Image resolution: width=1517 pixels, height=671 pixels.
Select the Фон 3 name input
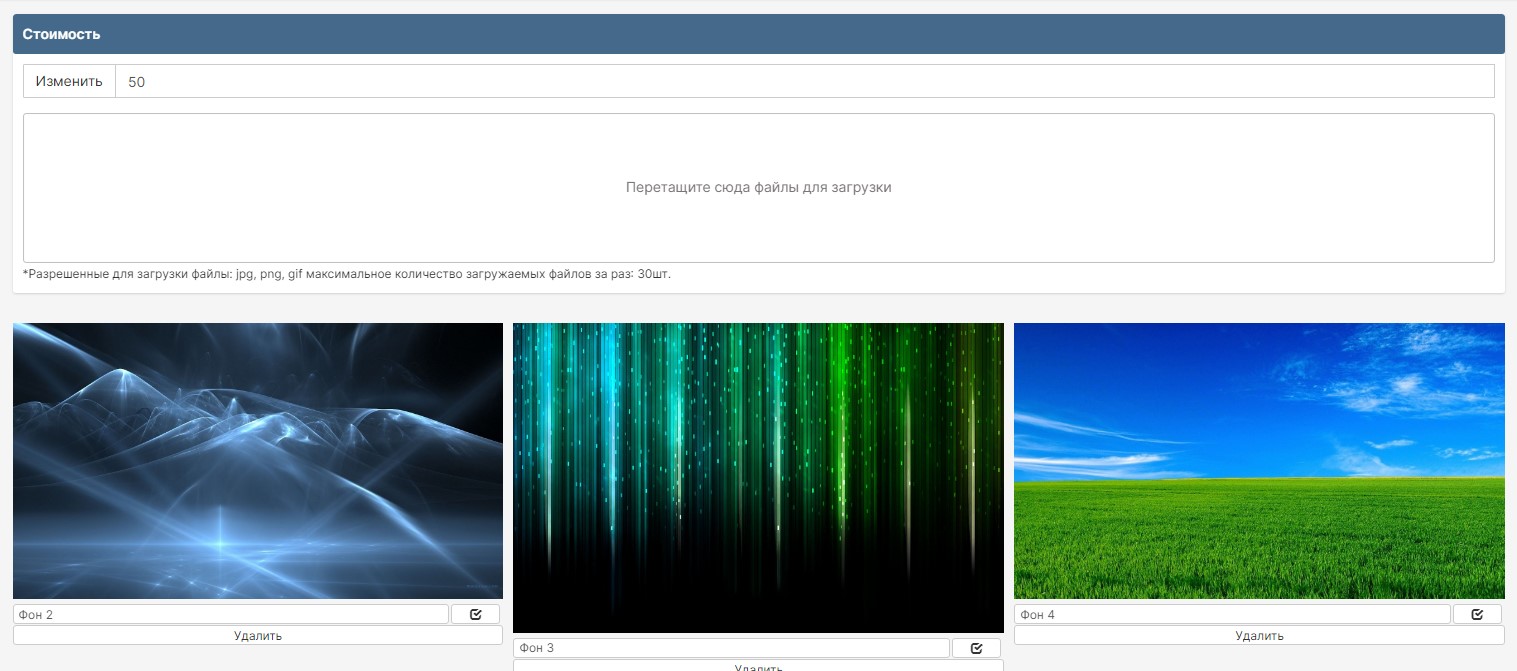coord(731,648)
